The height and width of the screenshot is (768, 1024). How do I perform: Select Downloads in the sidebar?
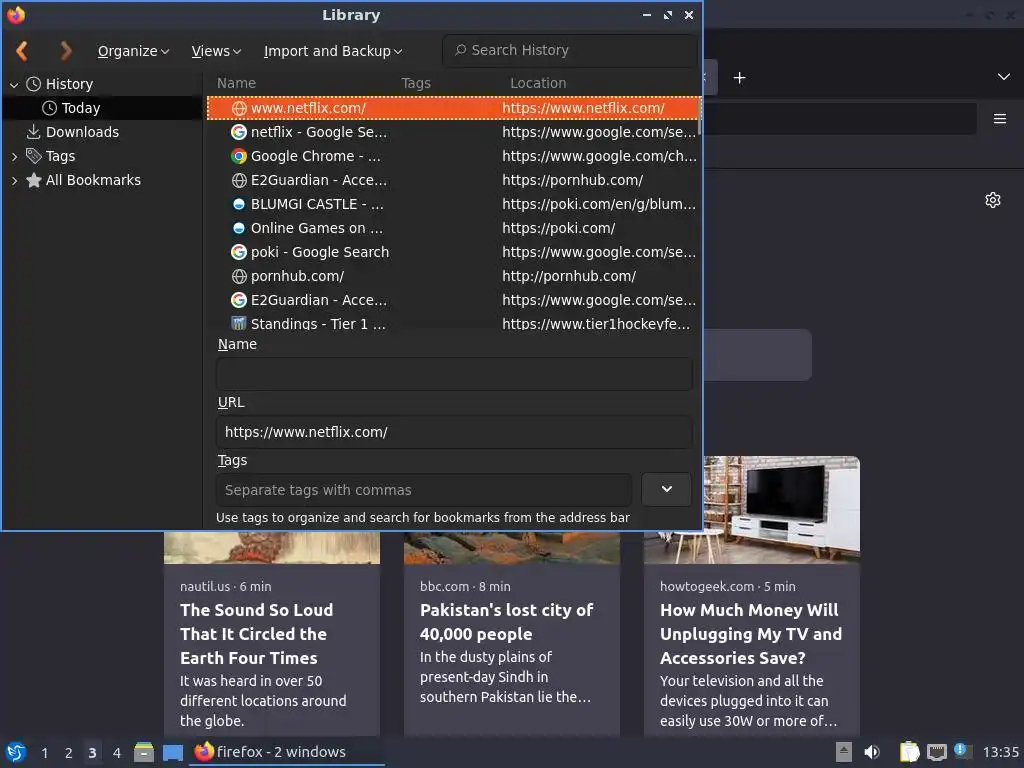click(x=102, y=133)
